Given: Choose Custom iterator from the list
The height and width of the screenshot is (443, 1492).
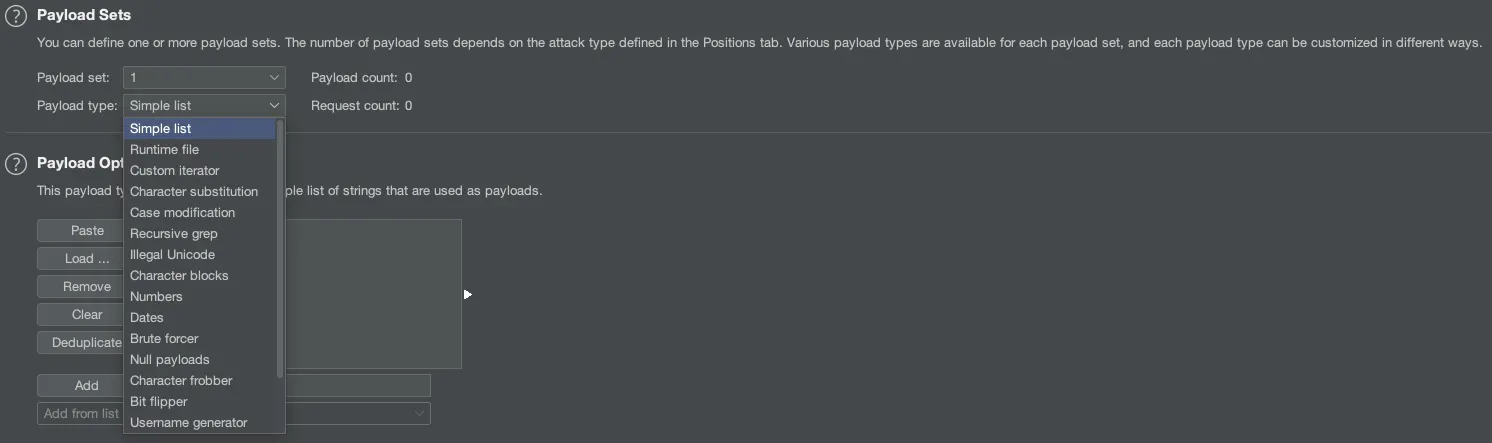Looking at the screenshot, I should pos(174,170).
